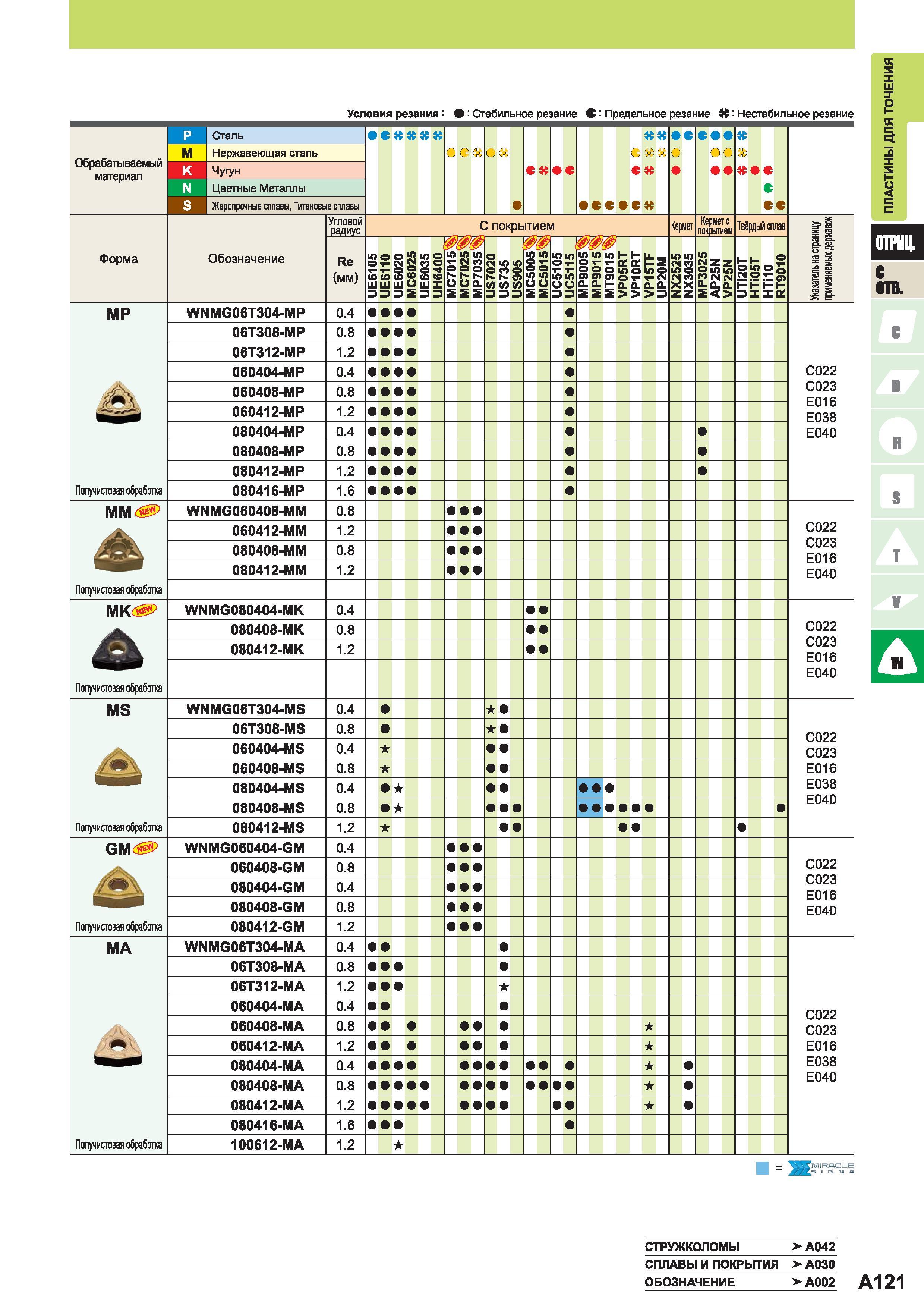Follow page reference A030
Image resolution: width=924 pixels, height=1308 pixels.
click(820, 1264)
